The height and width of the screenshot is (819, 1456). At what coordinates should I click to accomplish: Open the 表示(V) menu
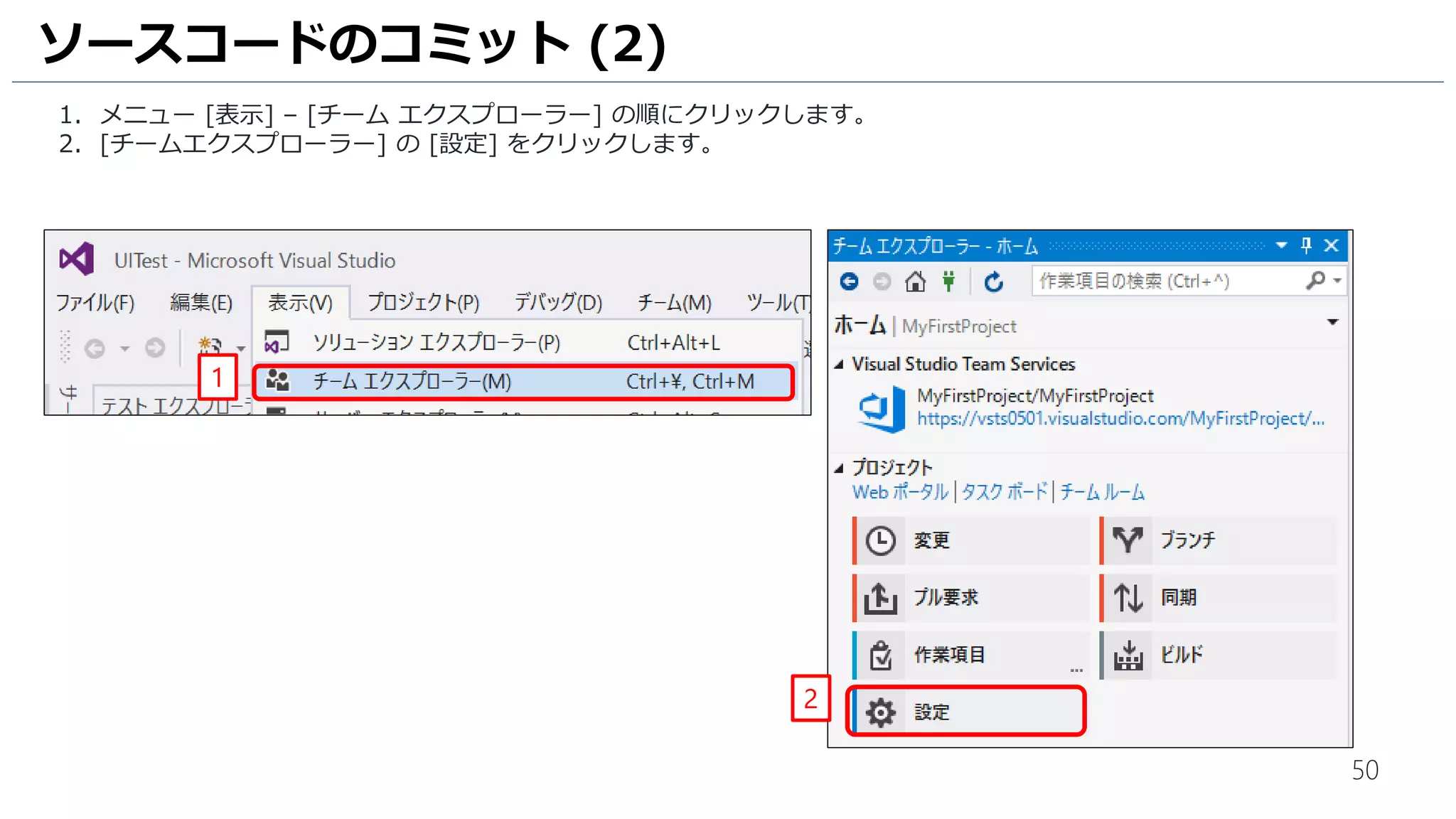(300, 303)
